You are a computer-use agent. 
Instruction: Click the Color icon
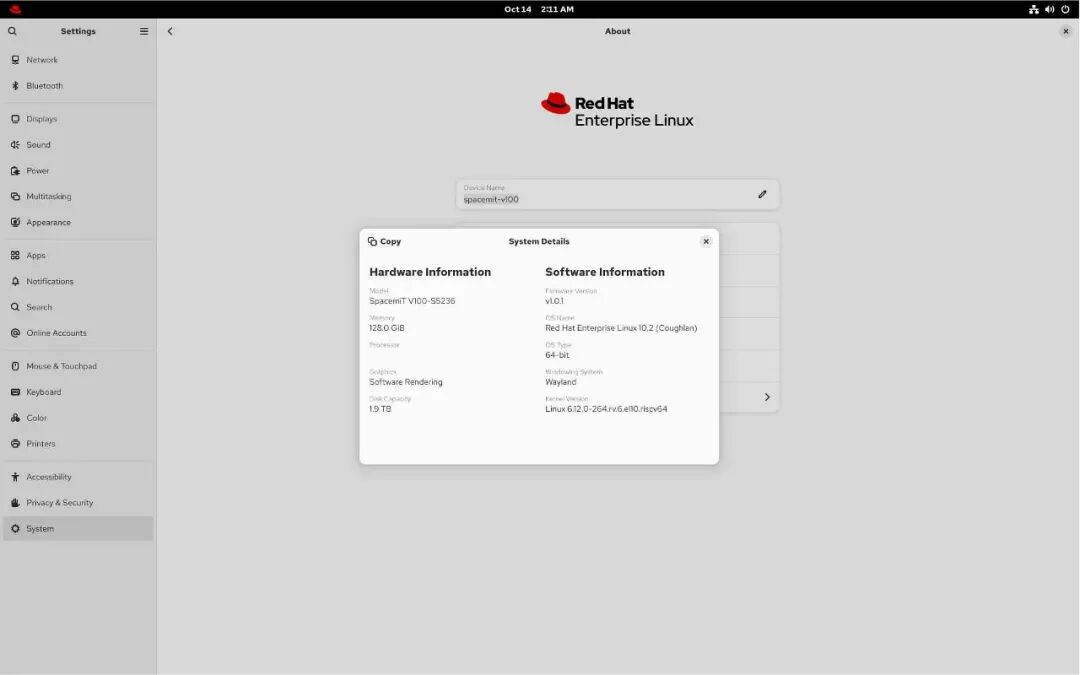(x=15, y=417)
